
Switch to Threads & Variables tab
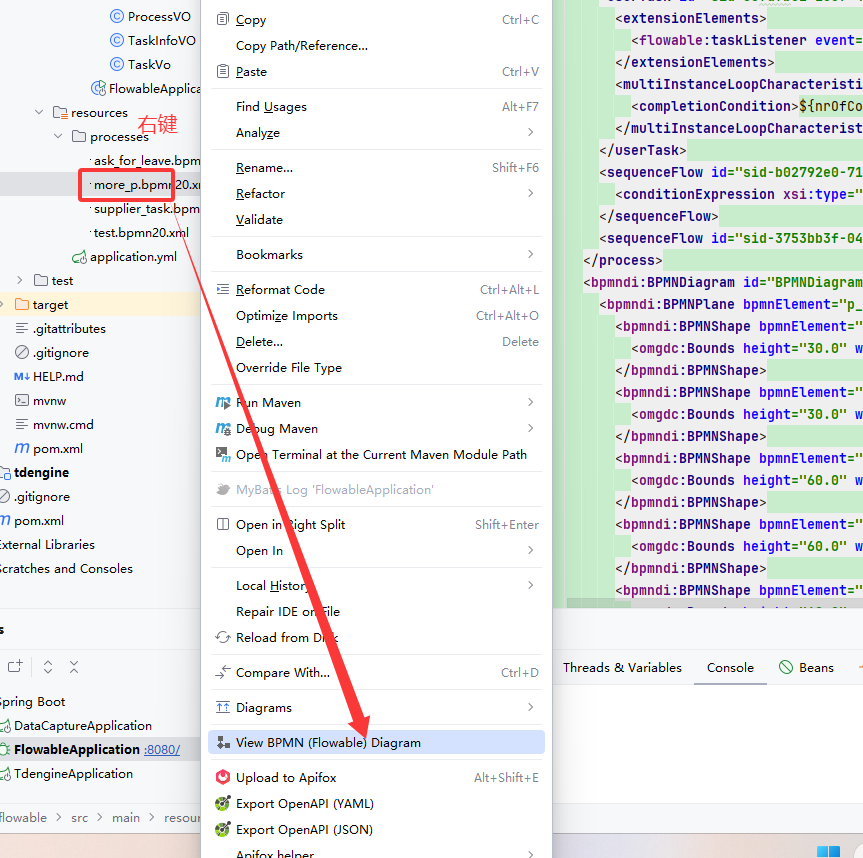[x=622, y=668]
